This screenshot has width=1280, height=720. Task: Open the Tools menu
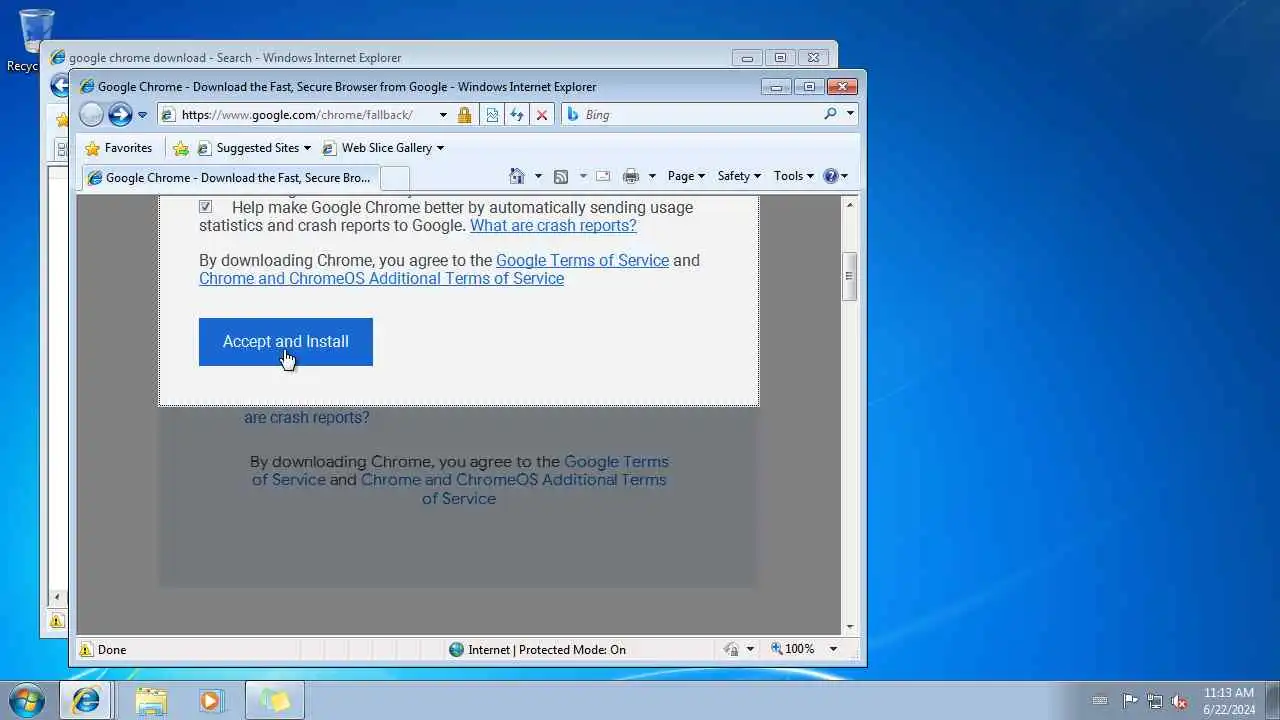click(x=793, y=176)
